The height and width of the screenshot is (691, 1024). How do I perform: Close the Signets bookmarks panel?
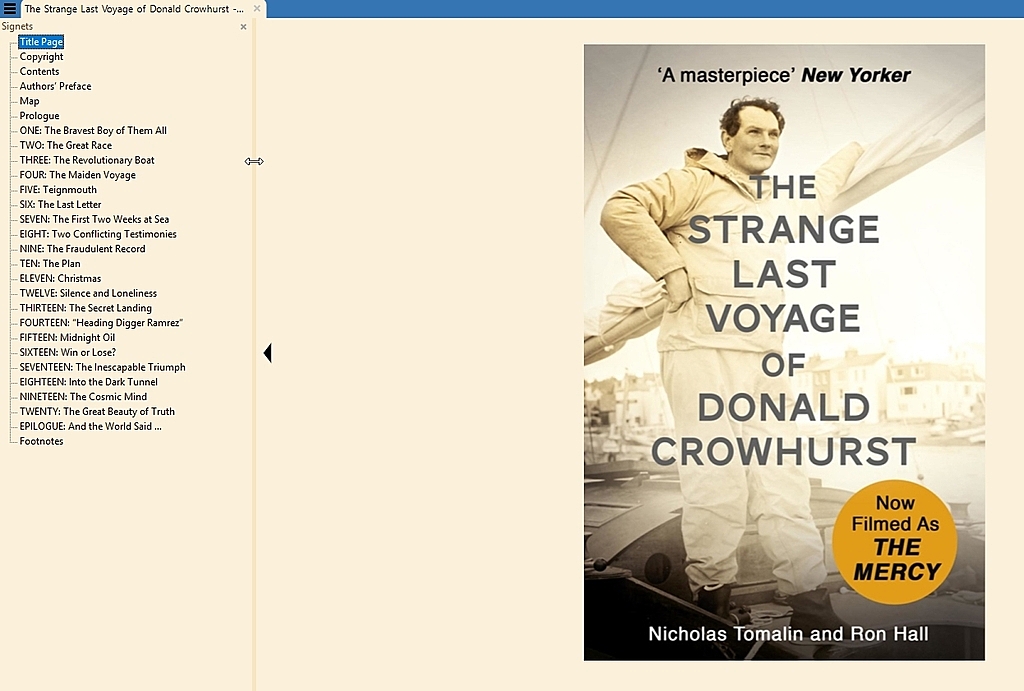point(244,27)
